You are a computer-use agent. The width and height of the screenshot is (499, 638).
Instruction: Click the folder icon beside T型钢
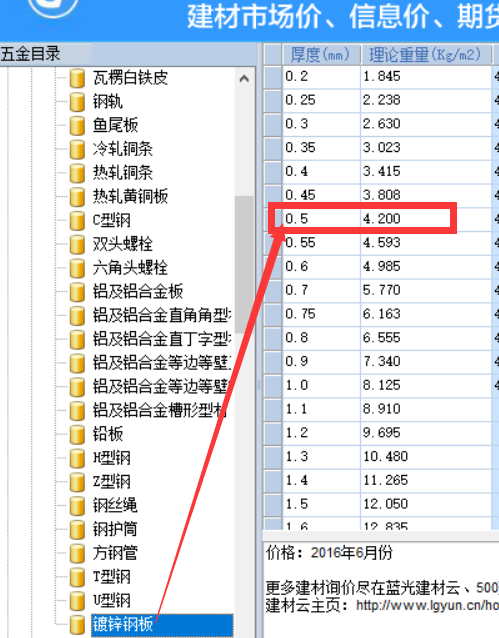pyautogui.click(x=77, y=577)
